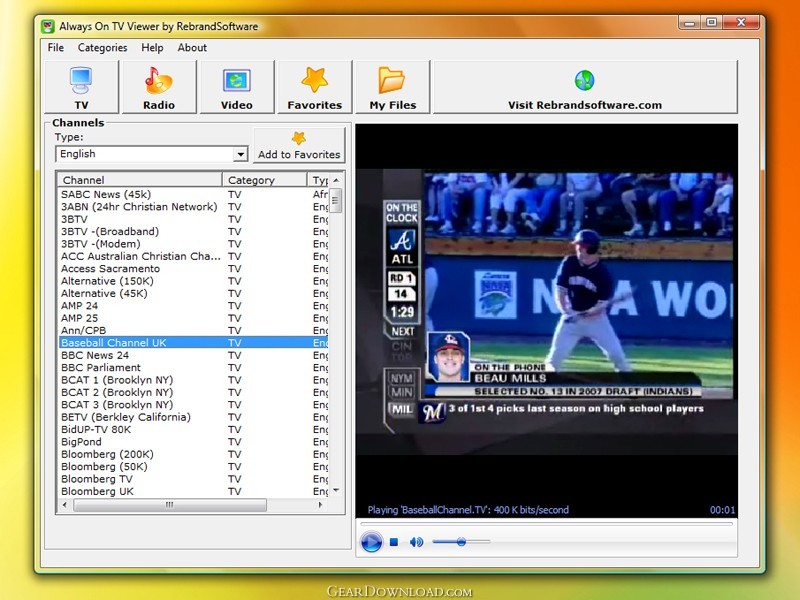This screenshot has width=800, height=600.
Task: Select Bloomberg TV channel
Action: 193,479
